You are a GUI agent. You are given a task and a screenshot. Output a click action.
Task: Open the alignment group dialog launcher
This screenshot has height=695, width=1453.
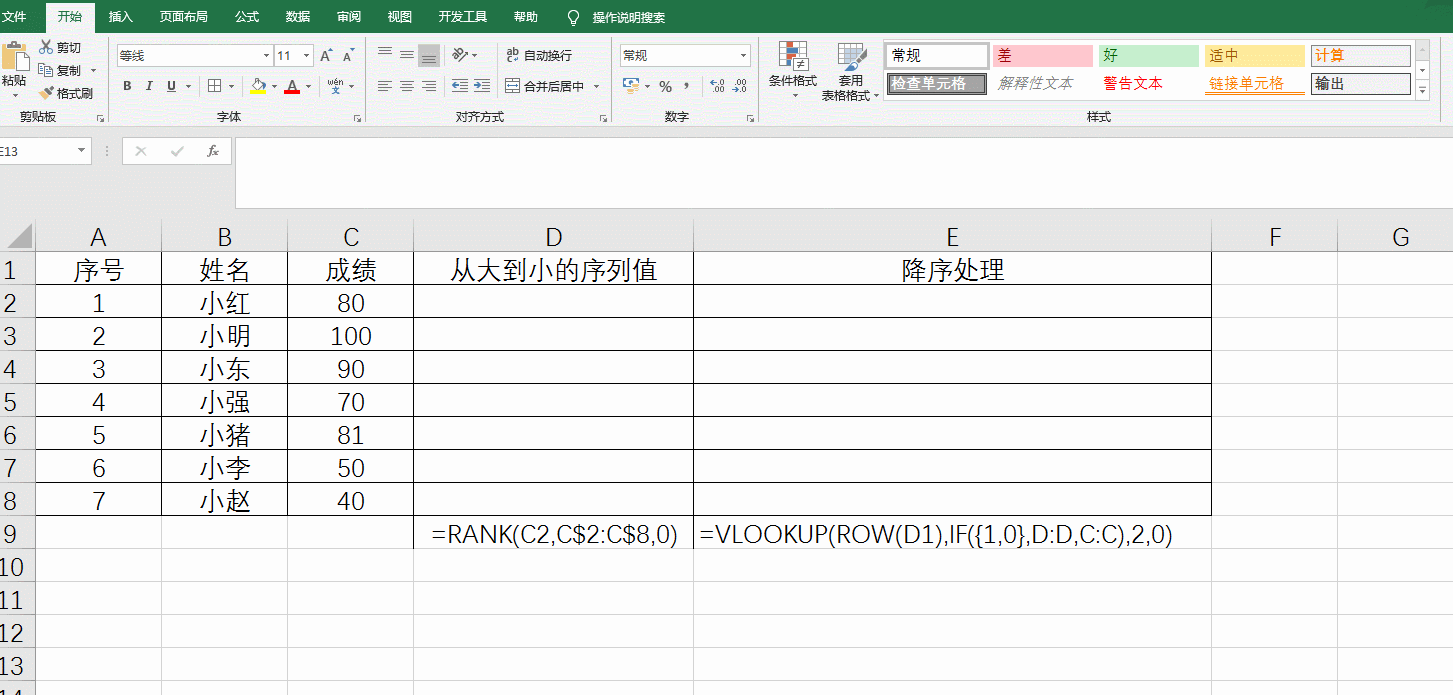click(603, 118)
